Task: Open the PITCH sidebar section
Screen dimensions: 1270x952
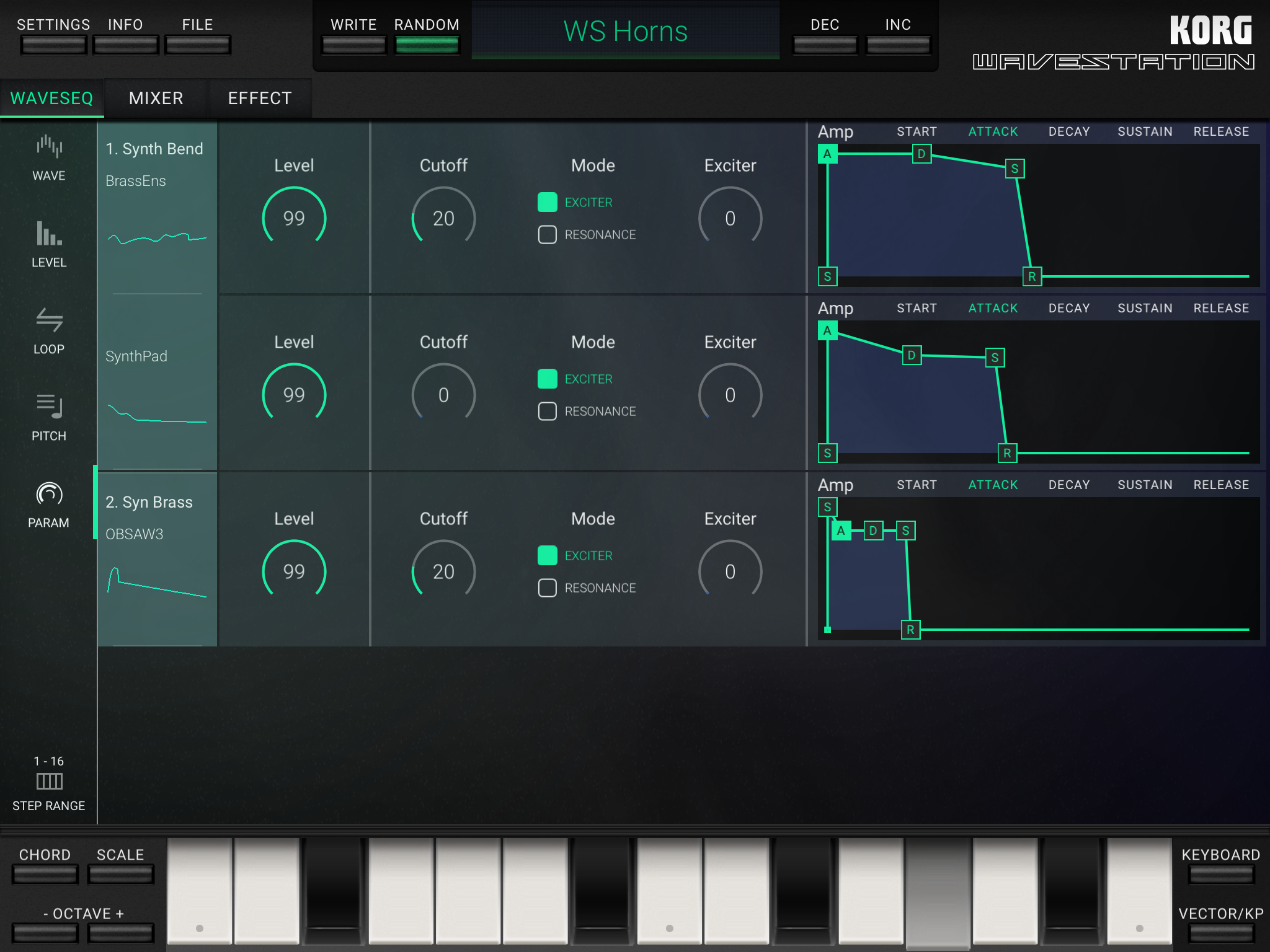Action: pos(48,418)
